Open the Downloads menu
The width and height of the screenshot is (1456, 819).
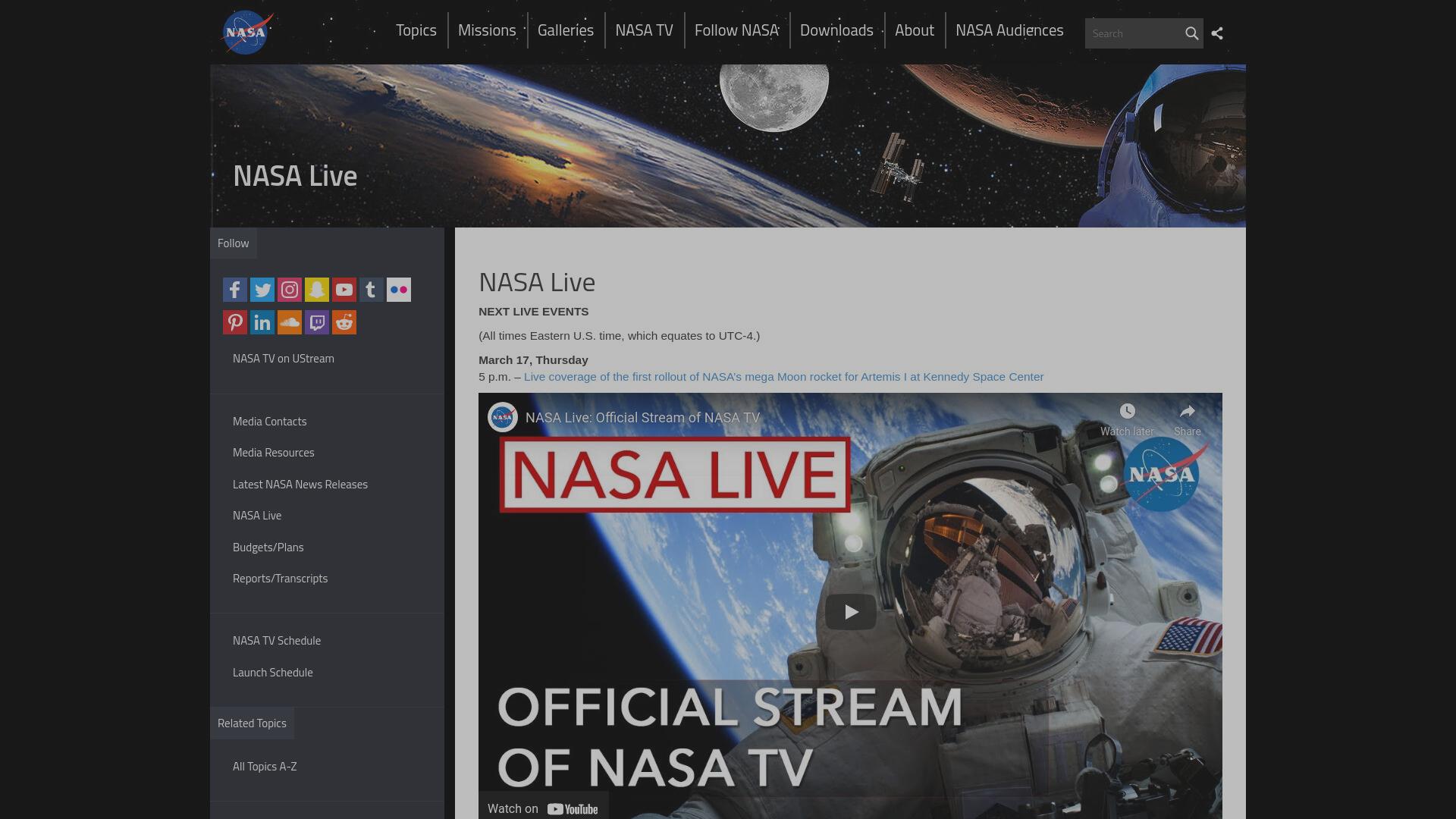pyautogui.click(x=836, y=30)
